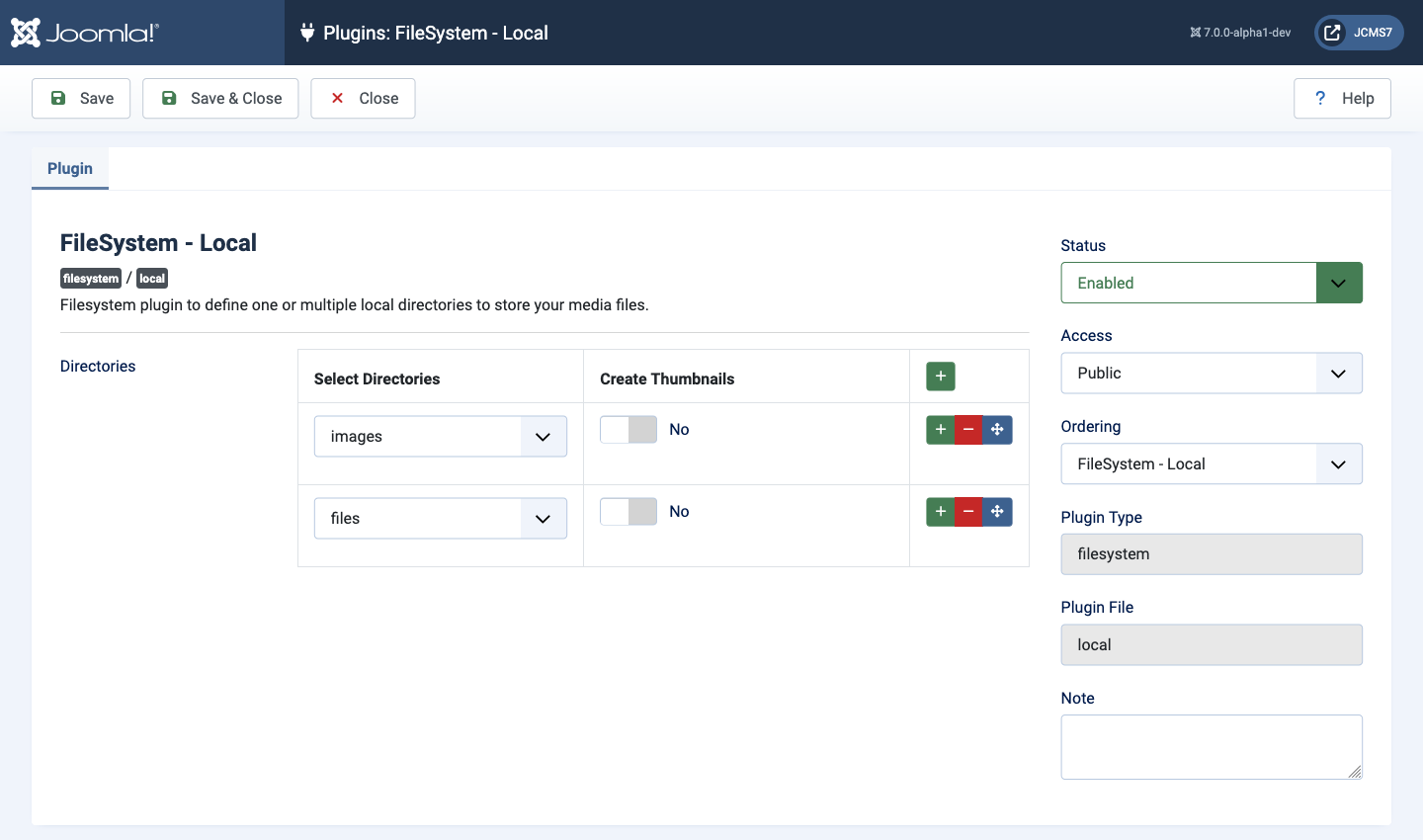Open the images directory dropdown

441,437
